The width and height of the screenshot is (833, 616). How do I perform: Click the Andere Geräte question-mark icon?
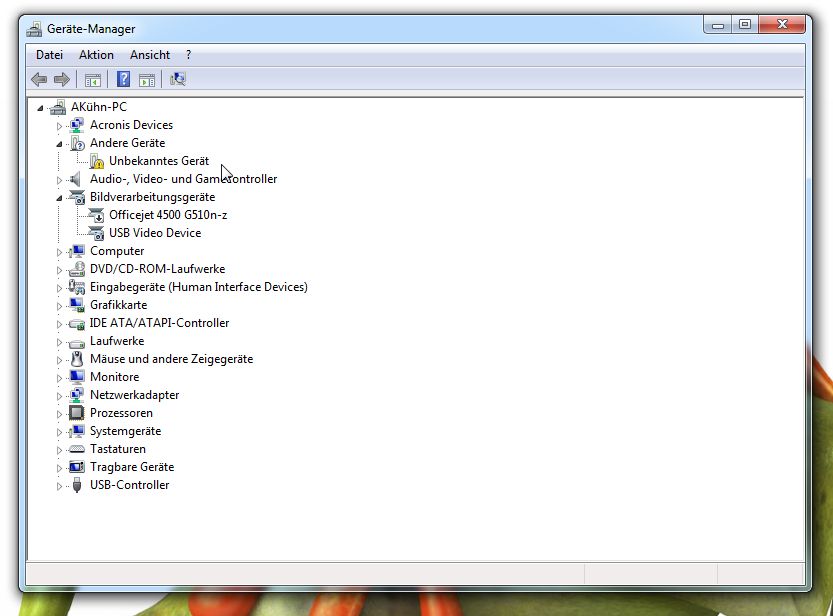pyautogui.click(x=77, y=143)
